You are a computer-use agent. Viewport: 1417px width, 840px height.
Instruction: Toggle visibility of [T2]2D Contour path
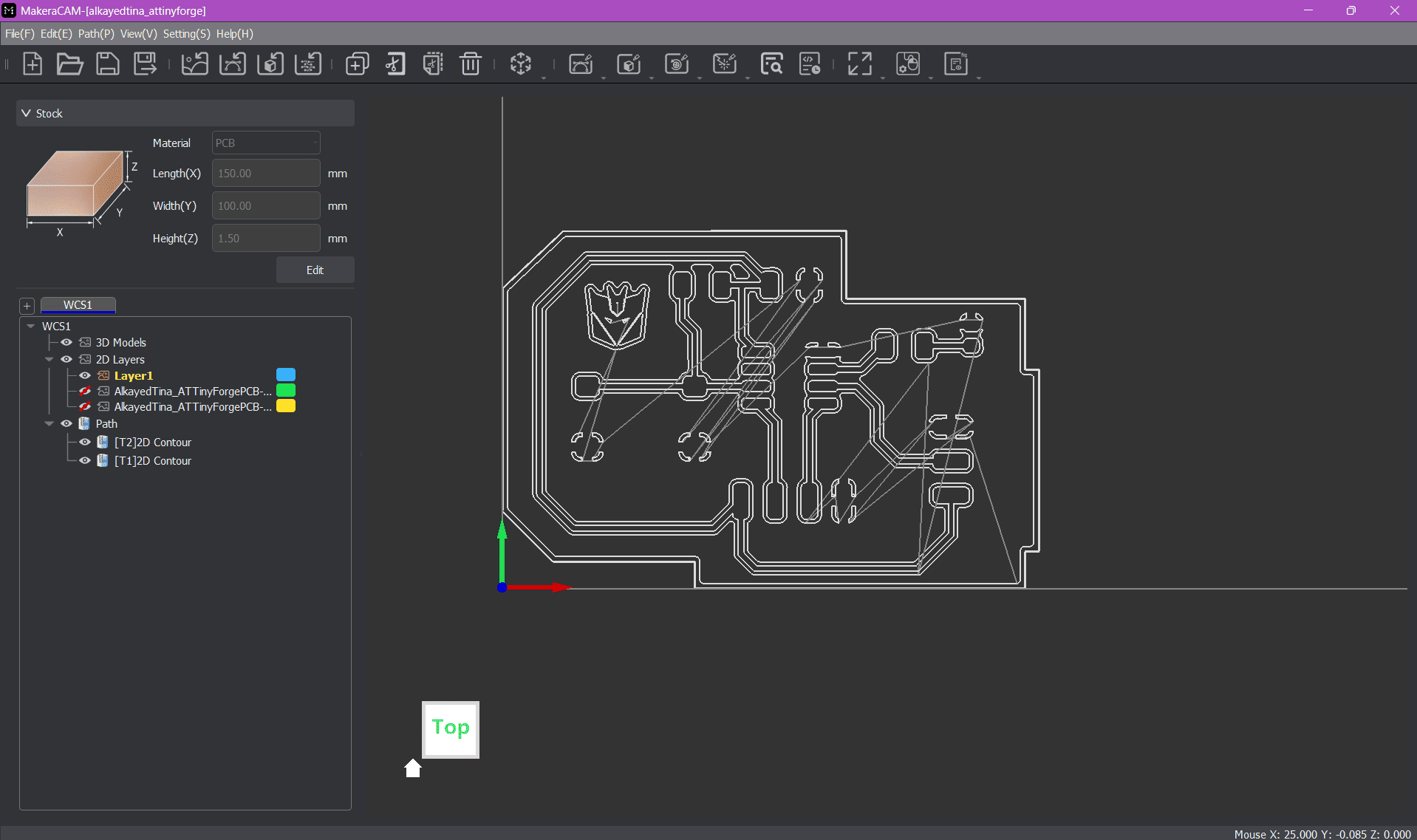pyautogui.click(x=85, y=442)
